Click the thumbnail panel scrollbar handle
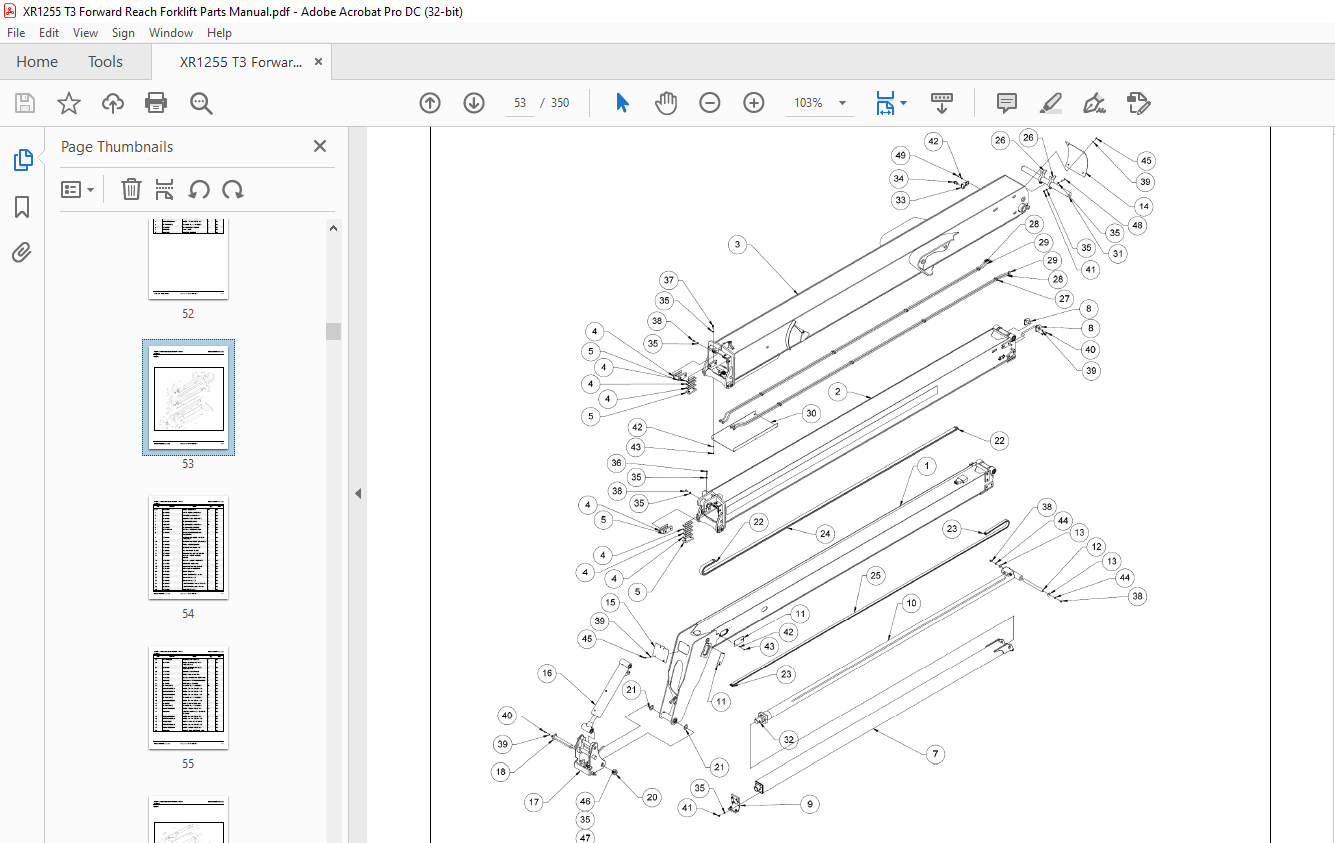Screen dimensions: 1335x843 pos(333,331)
